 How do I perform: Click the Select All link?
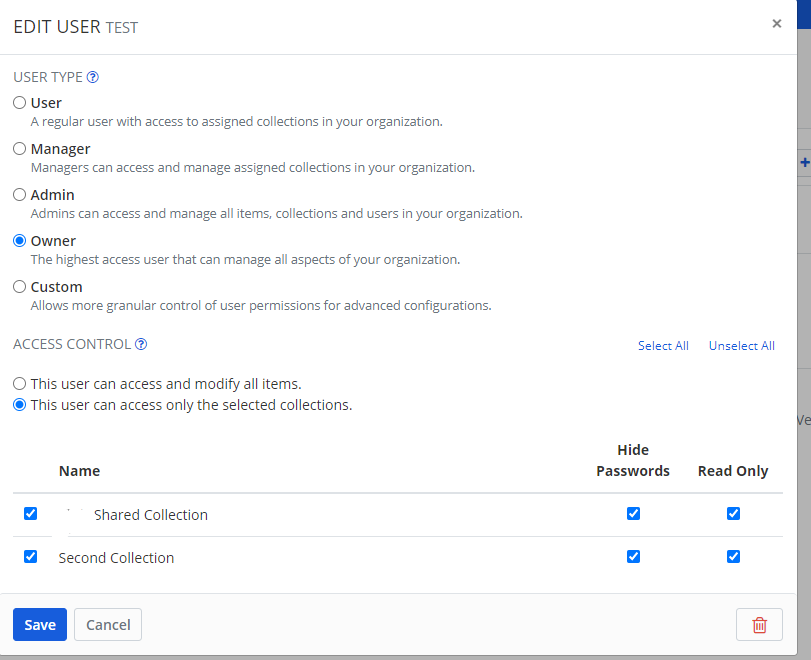[663, 346]
